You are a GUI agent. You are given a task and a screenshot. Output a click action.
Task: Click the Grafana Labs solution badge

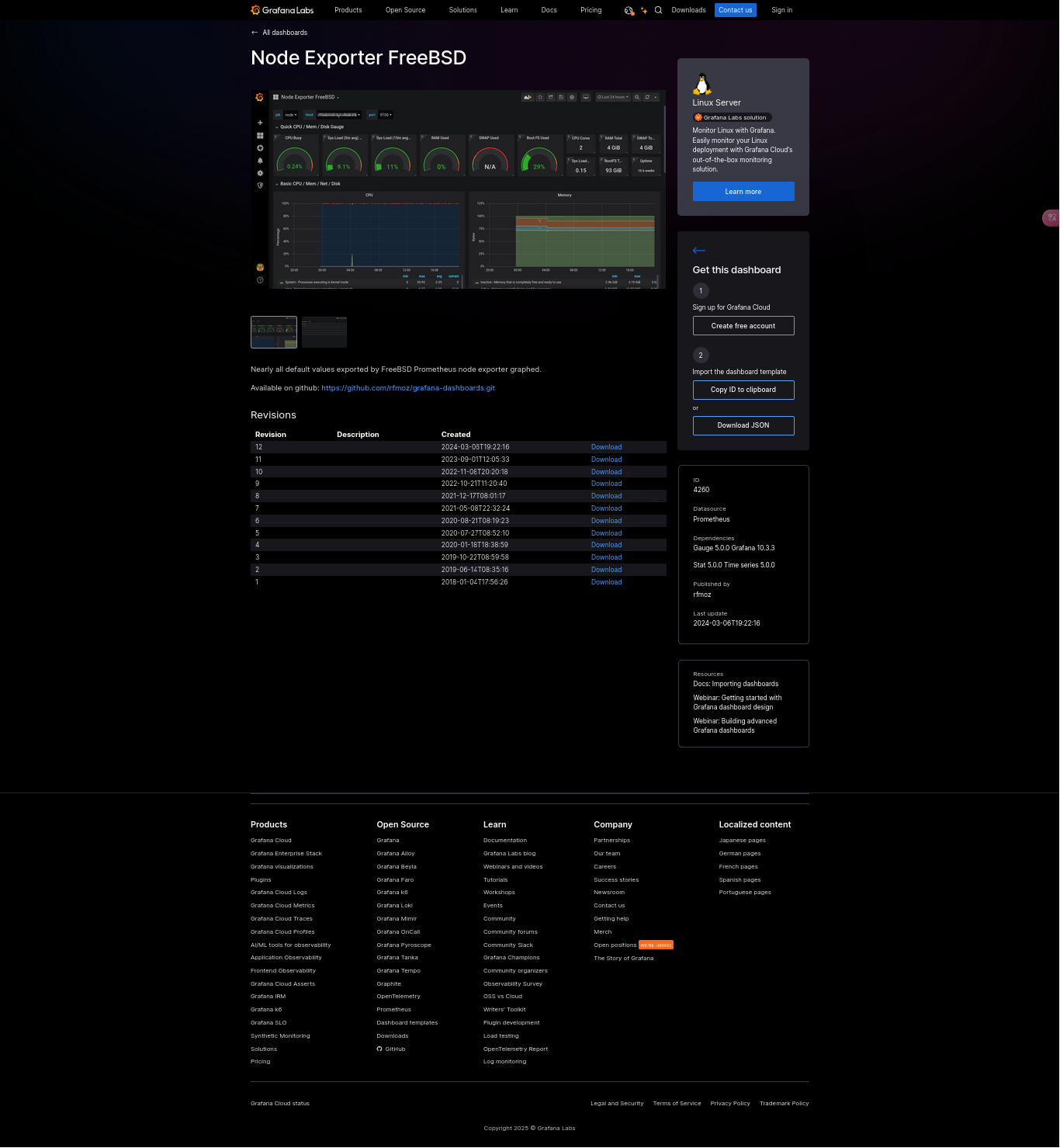pos(733,118)
